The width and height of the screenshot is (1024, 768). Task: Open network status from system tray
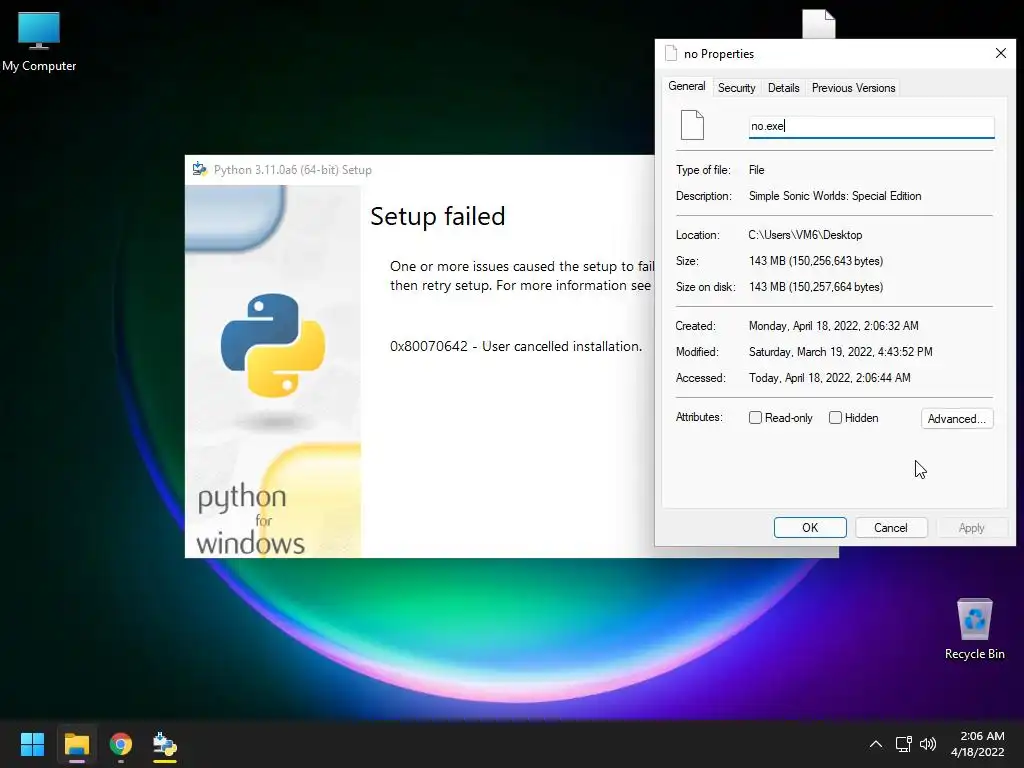[903, 744]
